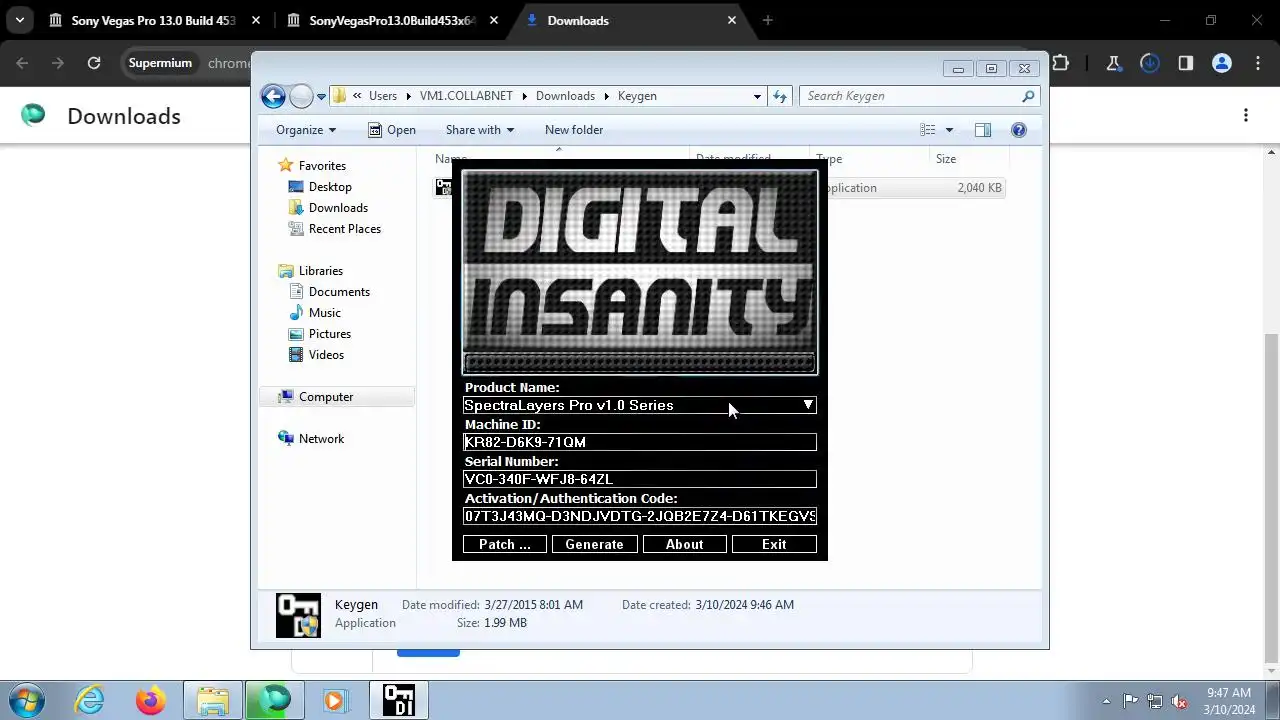Open Explorer recent pages dropdown arrow
Image resolution: width=1280 pixels, height=720 pixels.
(321, 97)
